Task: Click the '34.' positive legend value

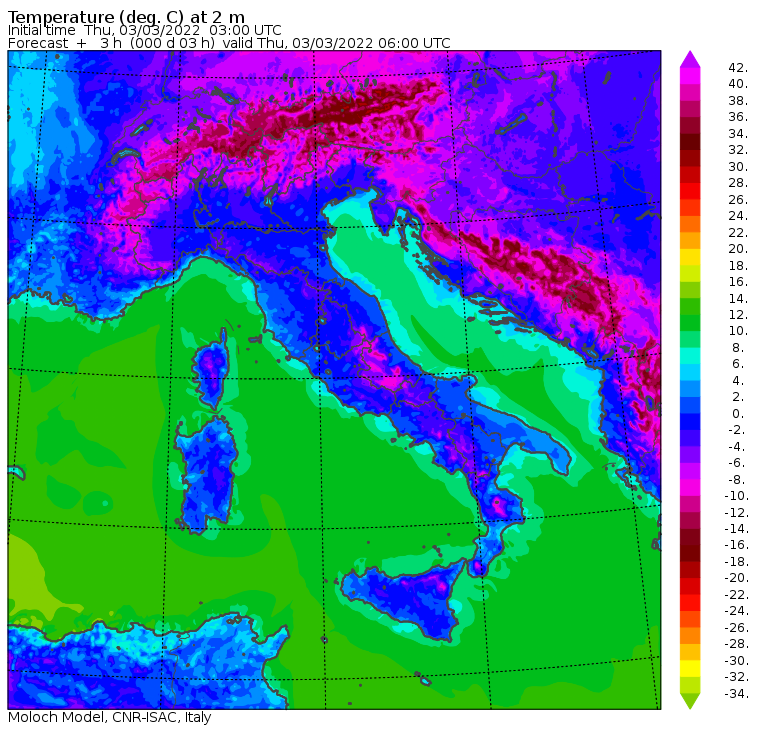Action: coord(738,133)
